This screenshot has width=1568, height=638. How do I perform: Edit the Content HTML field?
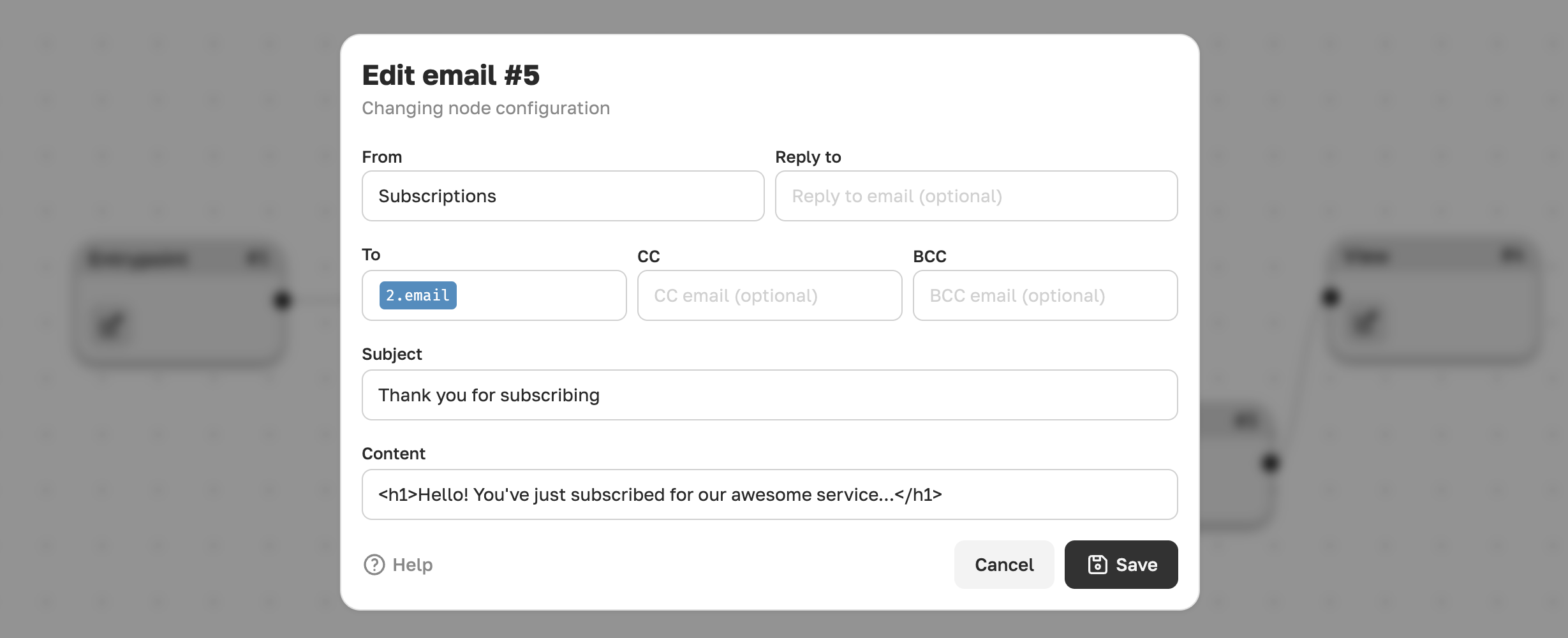770,494
